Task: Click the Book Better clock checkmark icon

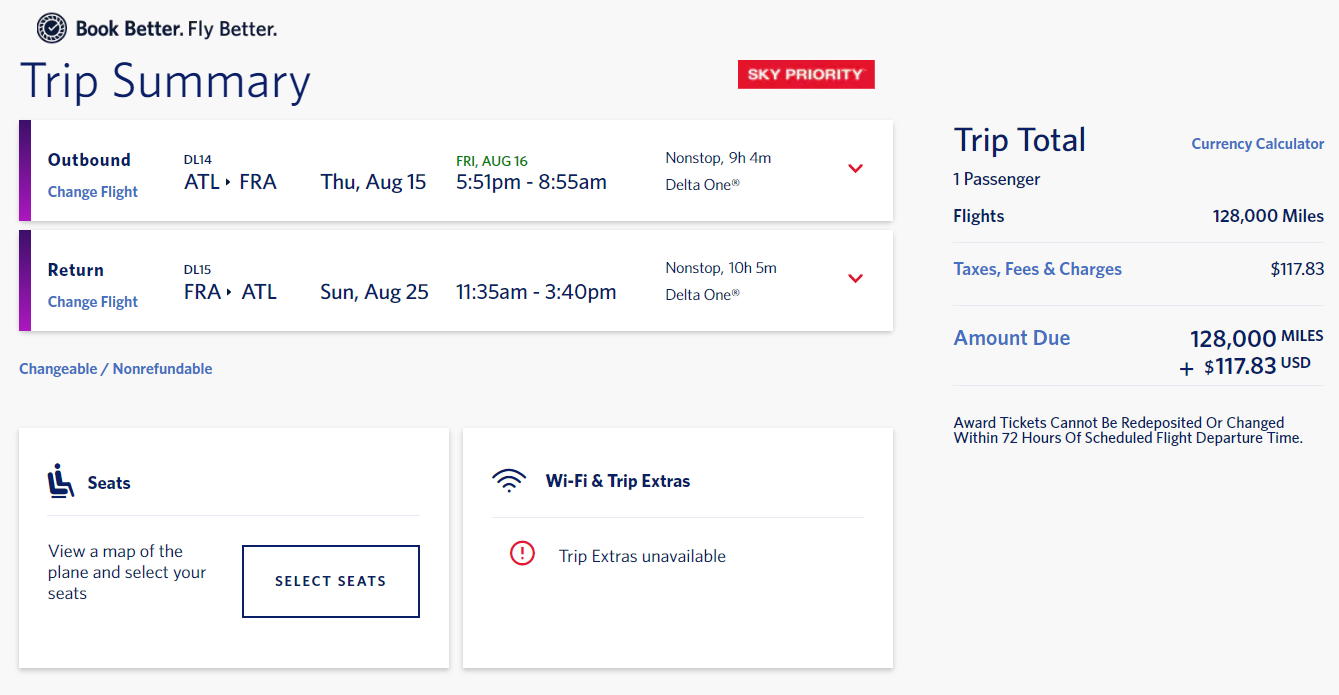Action: [x=52, y=29]
